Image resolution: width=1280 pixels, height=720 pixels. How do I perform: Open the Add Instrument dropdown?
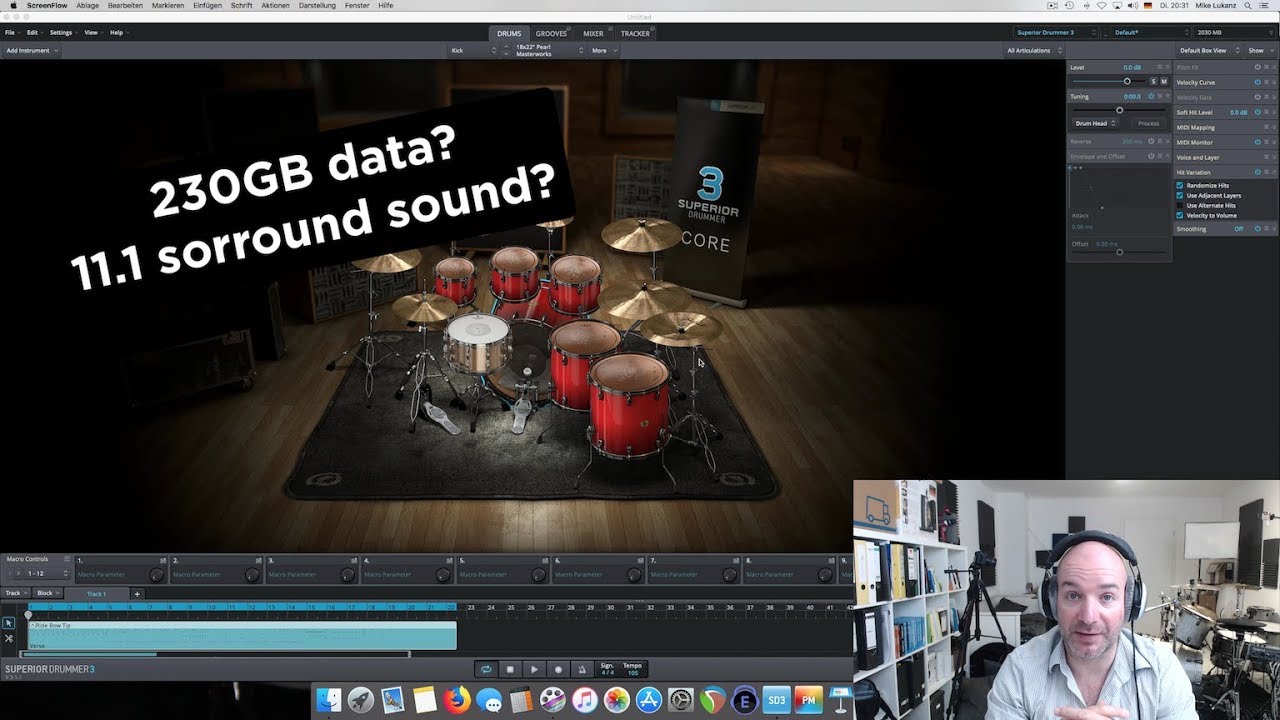click(31, 50)
